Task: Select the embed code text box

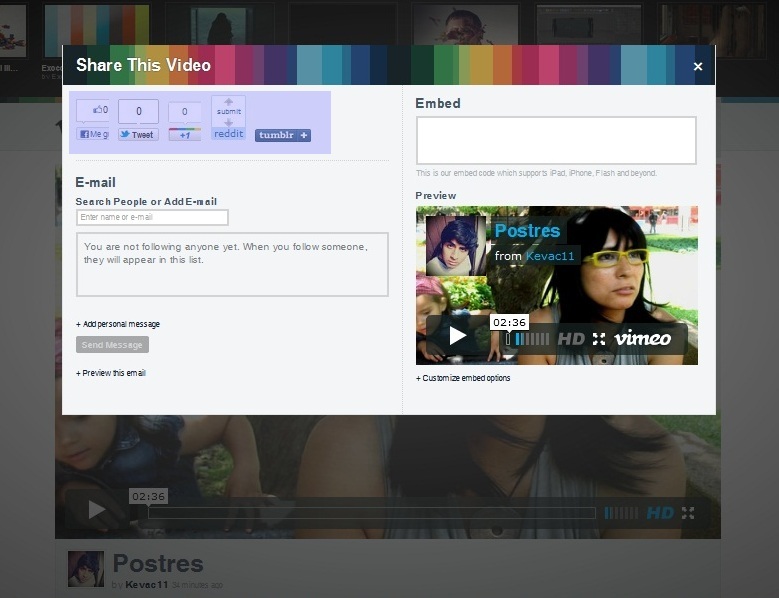Action: (x=556, y=140)
